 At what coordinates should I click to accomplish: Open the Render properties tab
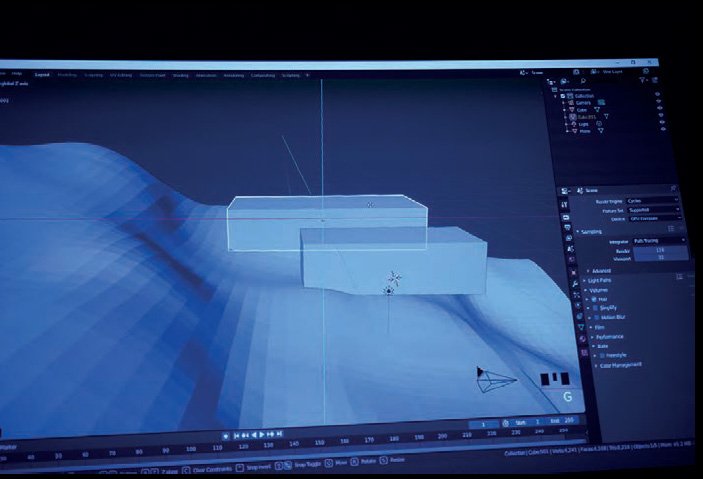click(x=566, y=217)
